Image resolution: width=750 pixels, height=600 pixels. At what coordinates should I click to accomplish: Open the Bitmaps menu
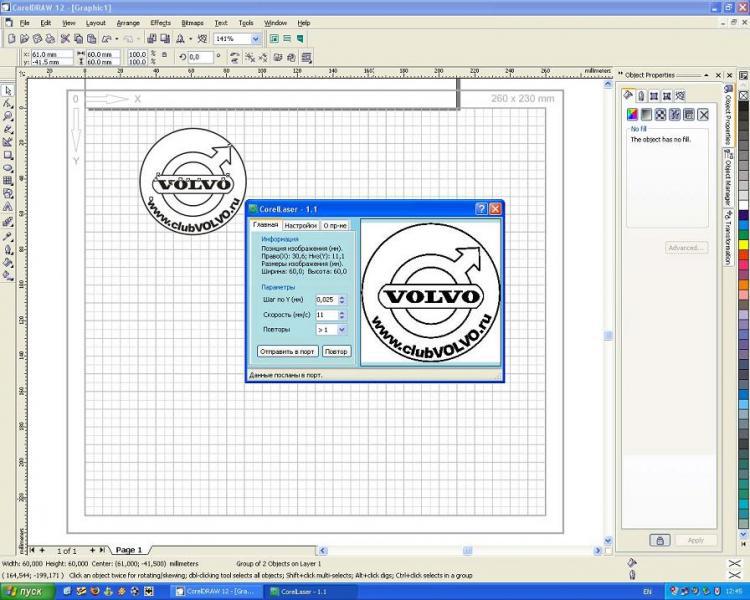click(x=192, y=22)
